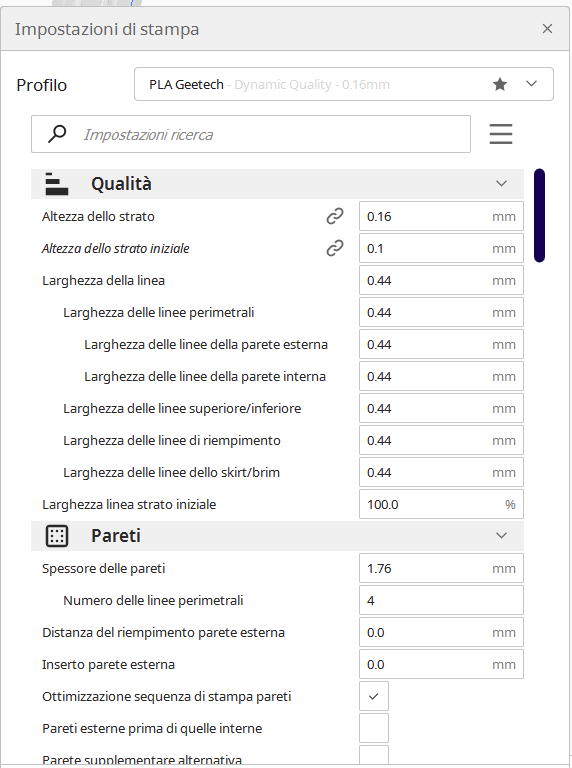The width and height of the screenshot is (572, 768).
Task: Enable Pareti esterne prima di quelle interne
Action: [x=374, y=728]
